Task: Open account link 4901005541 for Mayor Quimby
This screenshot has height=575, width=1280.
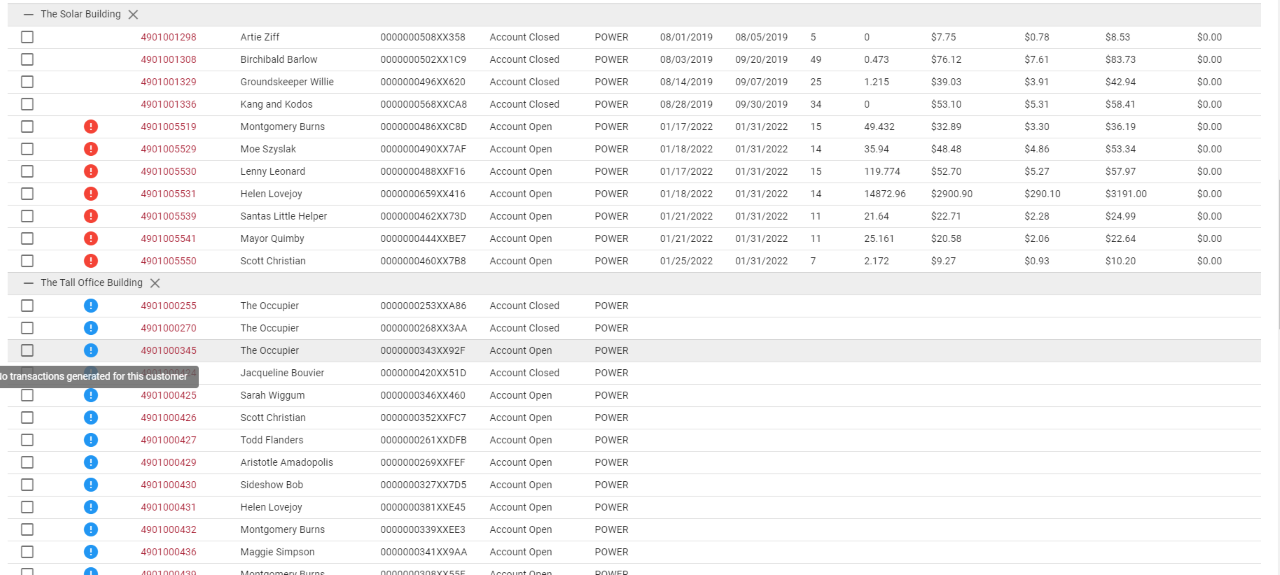Action: coord(168,239)
